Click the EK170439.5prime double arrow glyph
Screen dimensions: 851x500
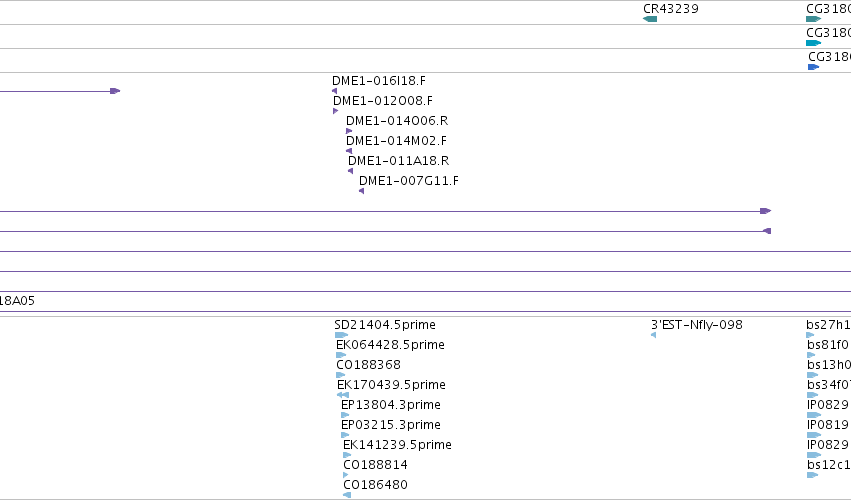click(x=343, y=395)
